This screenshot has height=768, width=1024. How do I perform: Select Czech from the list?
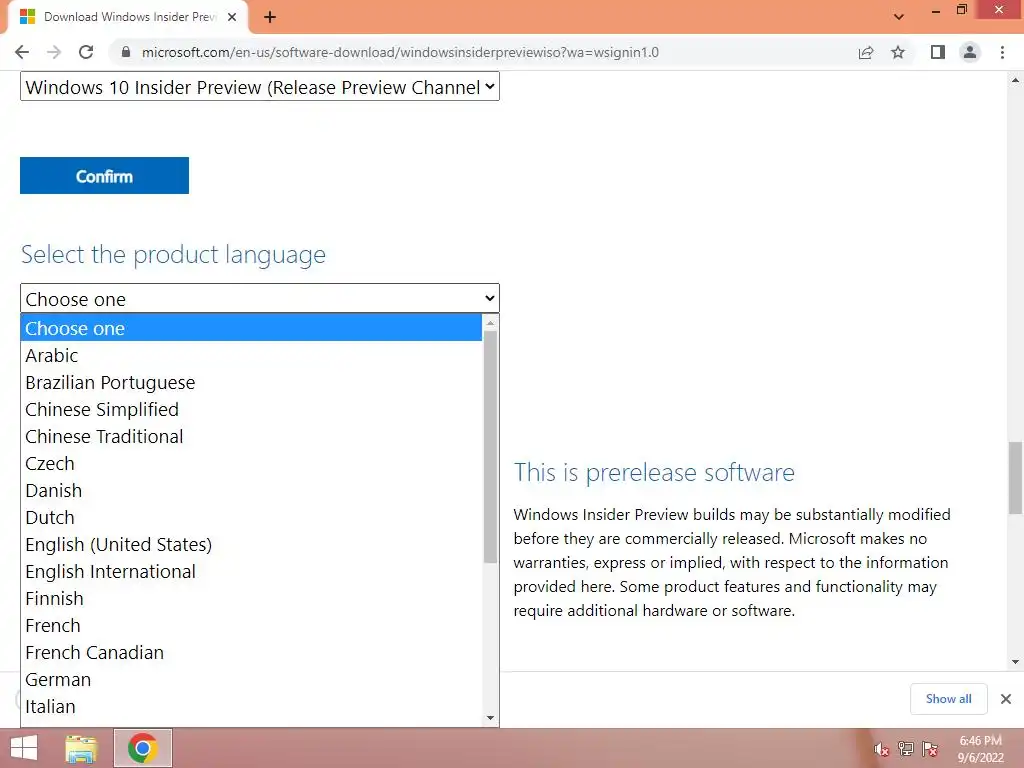(x=251, y=463)
